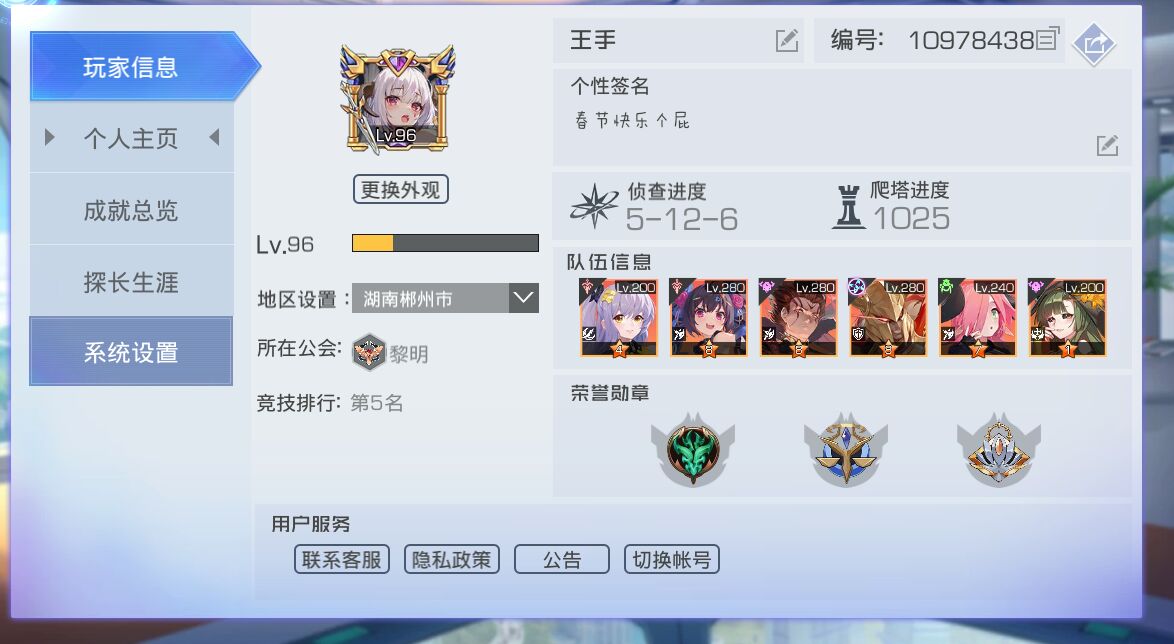Image resolution: width=1174 pixels, height=644 pixels.
Task: Click the 湖南郴州市 region combo box
Action: [x=445, y=298]
